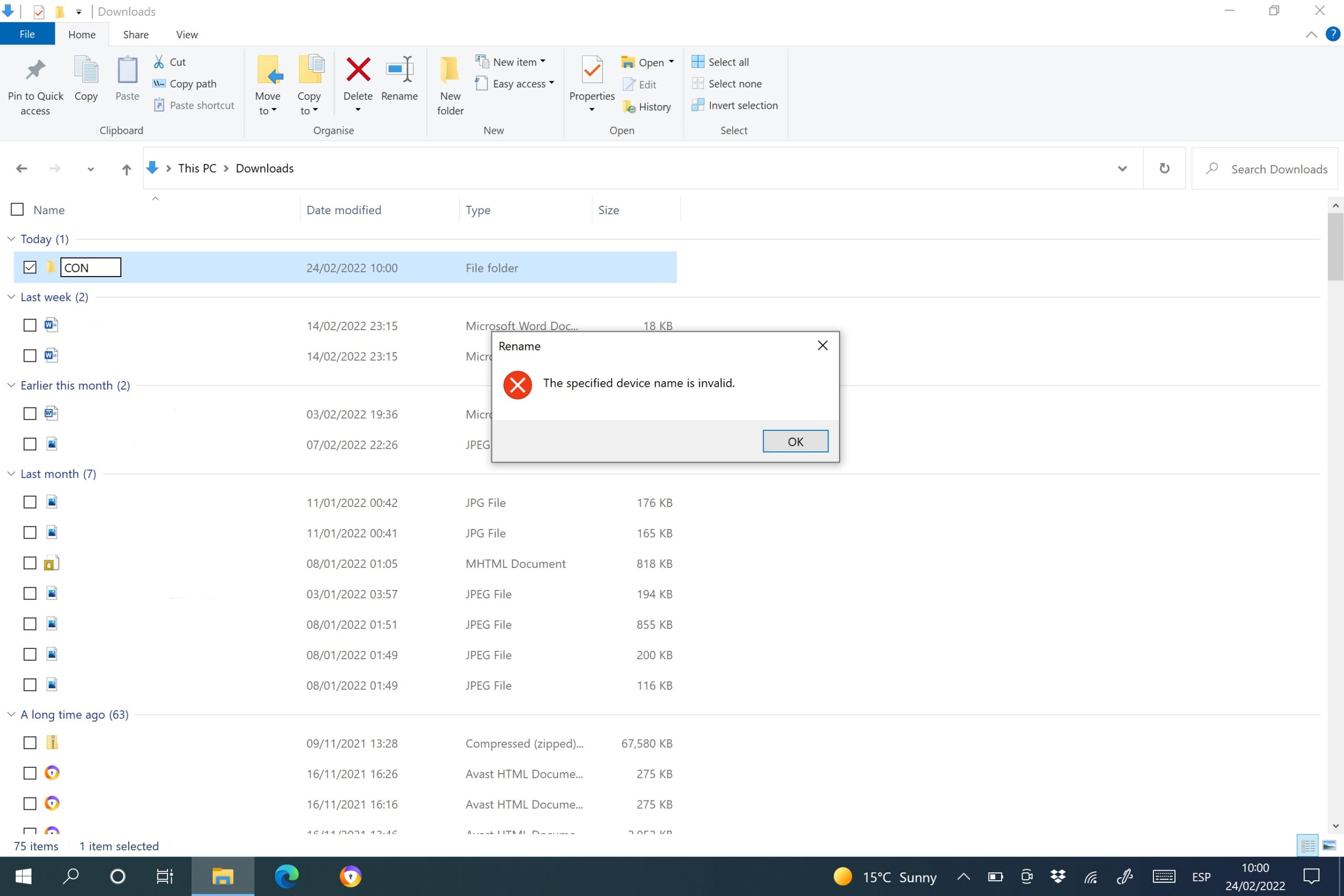Screen dimensions: 1344x896
Task: Check the 855 KB JPEG file
Action: click(30, 624)
